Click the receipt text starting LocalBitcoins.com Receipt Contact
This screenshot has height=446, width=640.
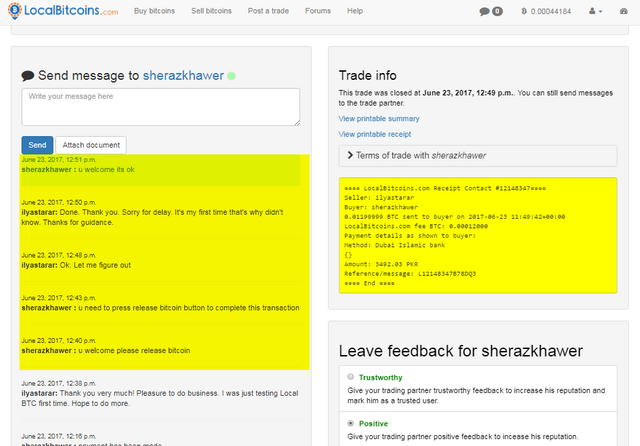coord(445,189)
